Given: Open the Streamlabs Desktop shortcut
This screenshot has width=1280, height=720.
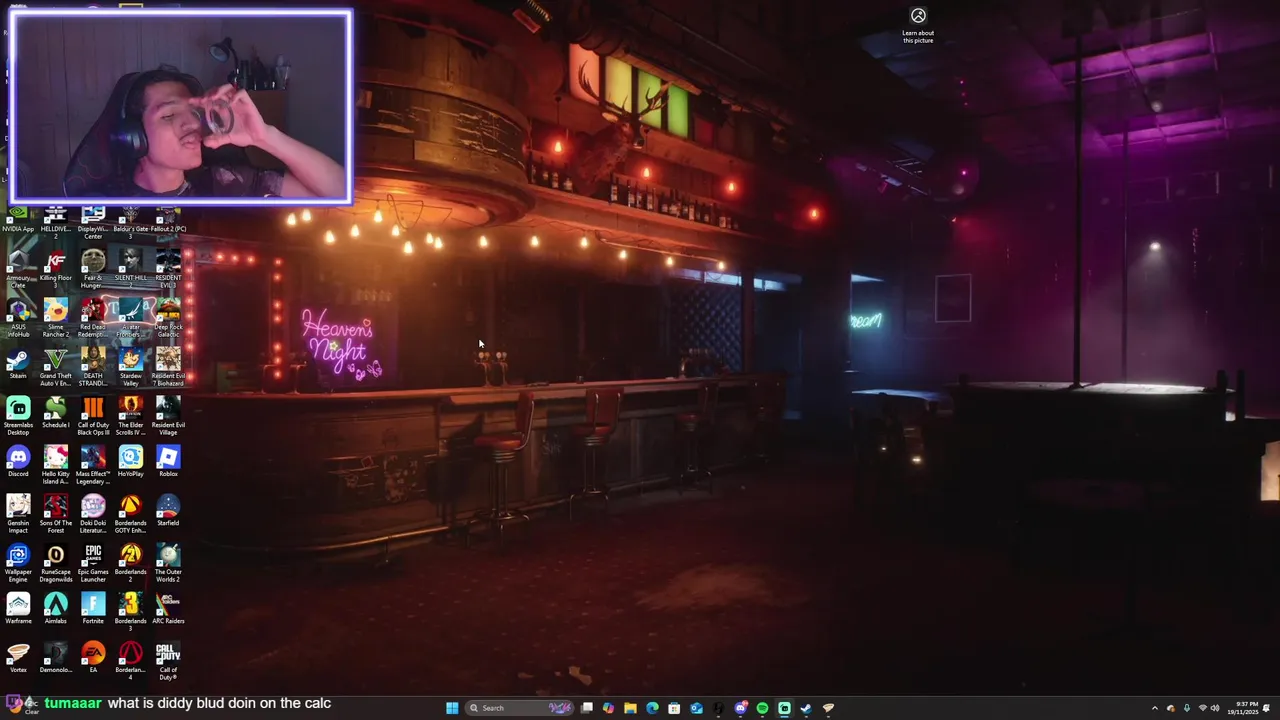Looking at the screenshot, I should pyautogui.click(x=18, y=416).
